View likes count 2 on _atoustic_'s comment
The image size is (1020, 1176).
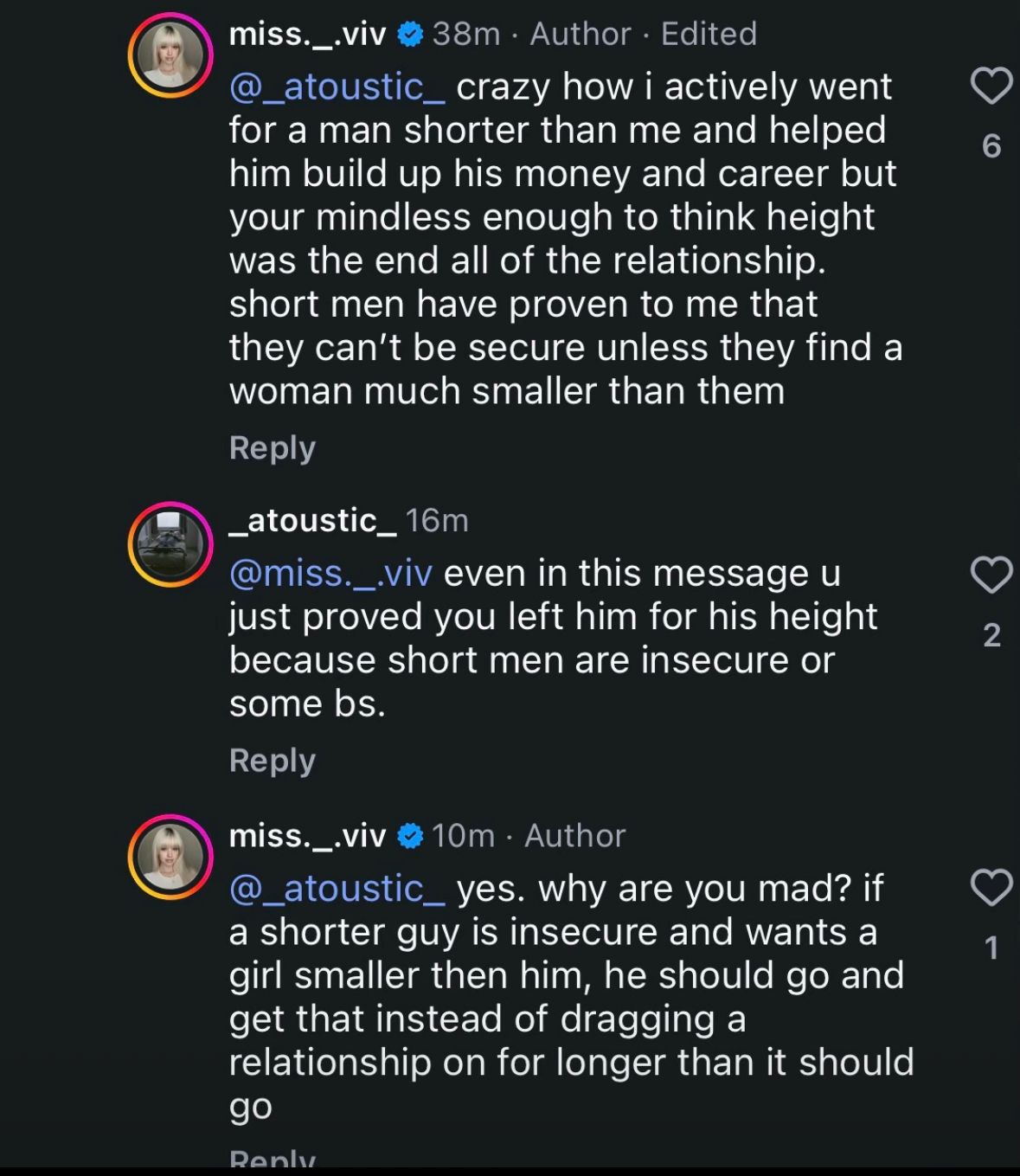[991, 635]
